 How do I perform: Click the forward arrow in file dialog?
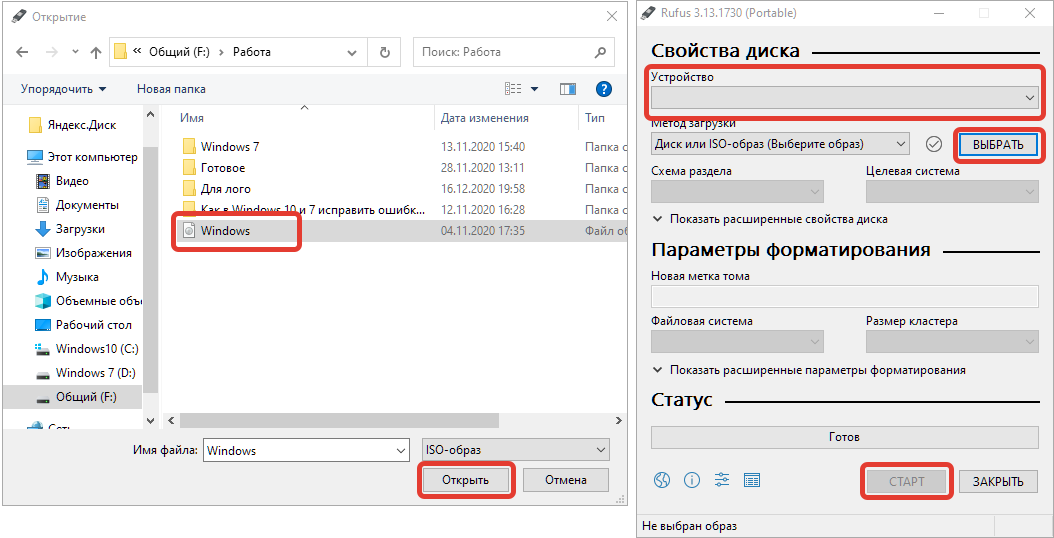(x=52, y=52)
